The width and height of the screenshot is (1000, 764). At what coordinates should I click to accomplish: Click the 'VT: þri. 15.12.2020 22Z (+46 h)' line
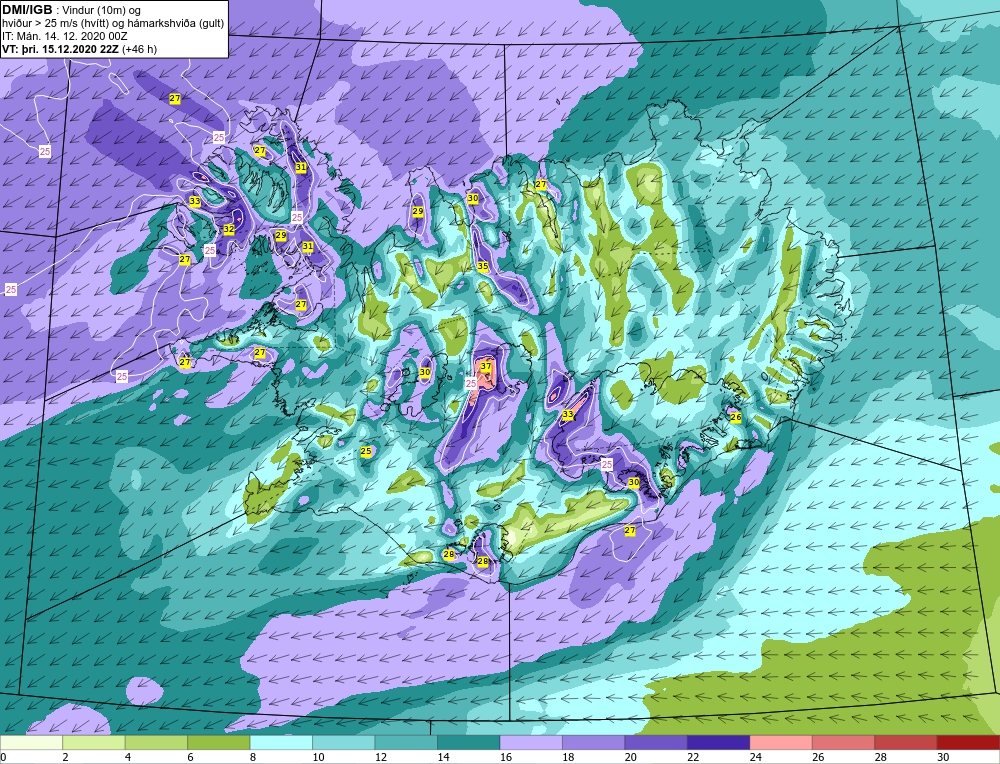[79, 49]
